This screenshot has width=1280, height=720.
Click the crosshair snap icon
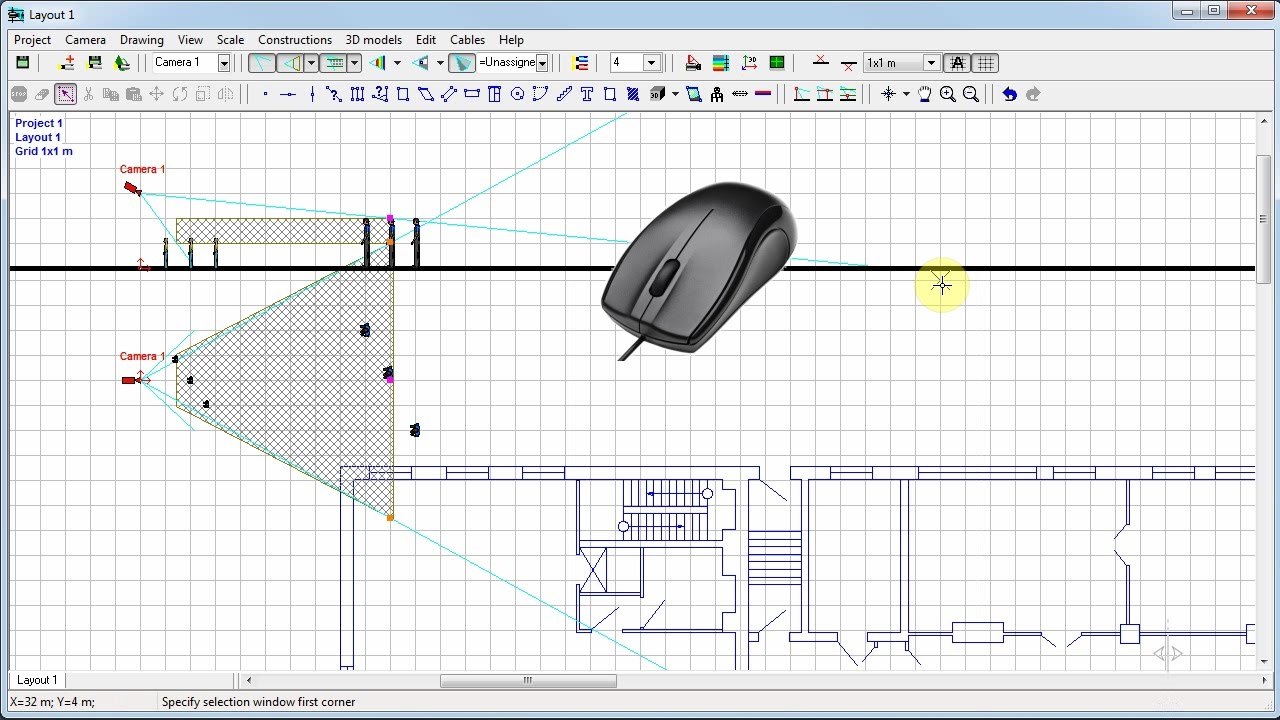coord(888,94)
